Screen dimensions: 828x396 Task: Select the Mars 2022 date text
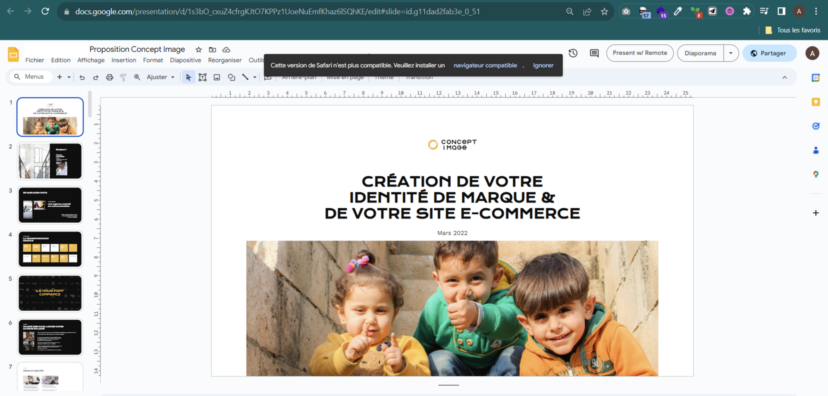pos(452,233)
